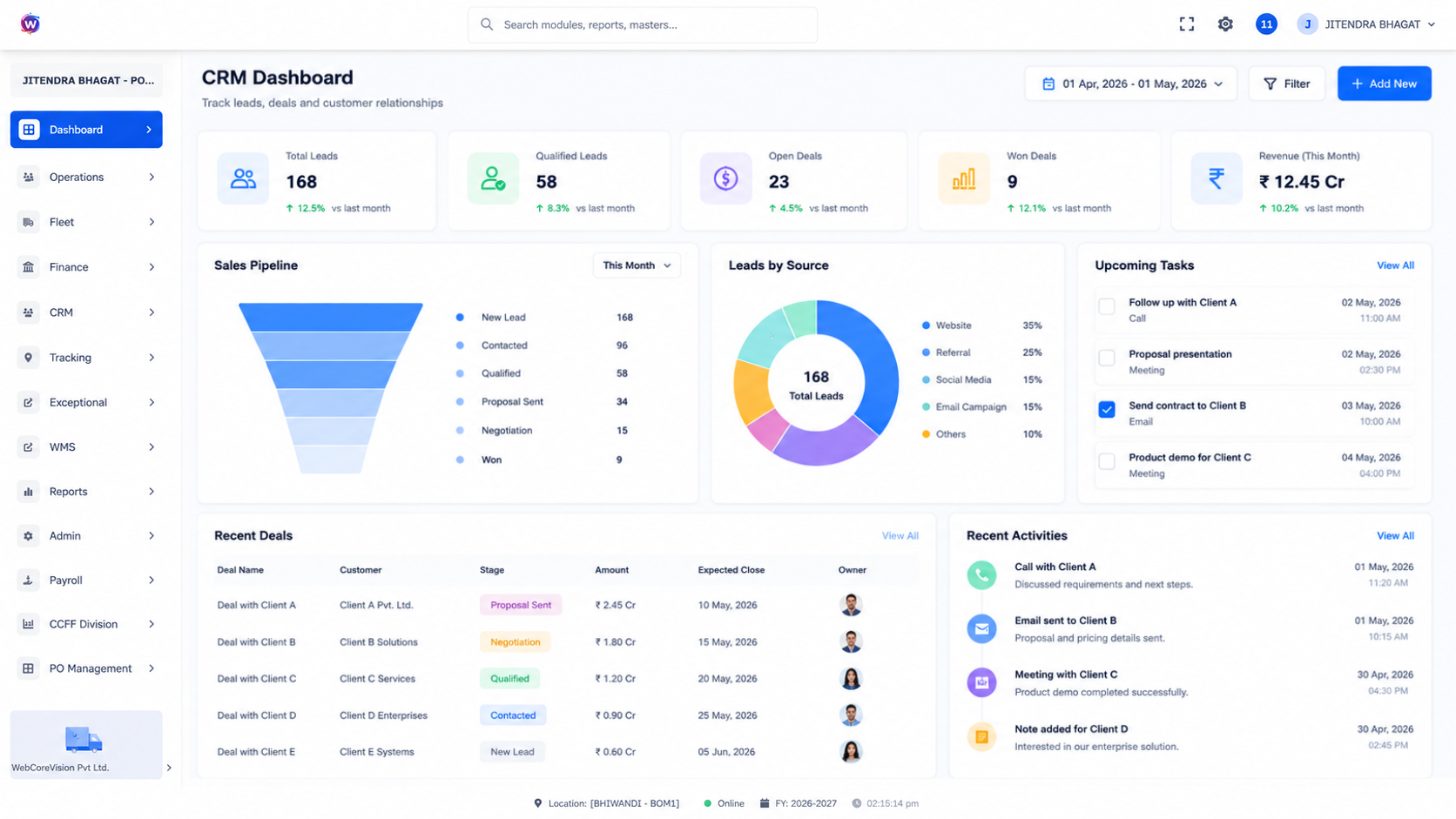Open the Finance menu item
The height and width of the screenshot is (819, 1456).
tap(86, 267)
